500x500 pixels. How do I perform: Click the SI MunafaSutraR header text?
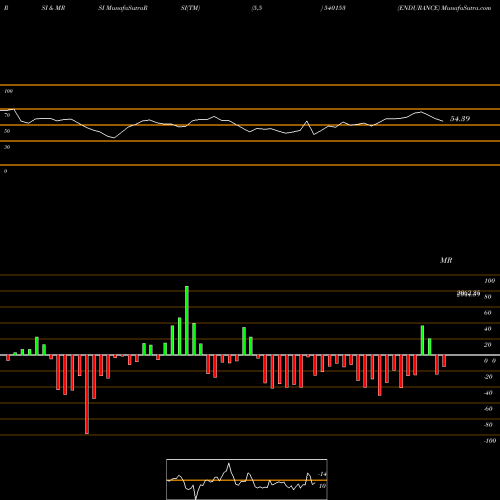point(123,8)
